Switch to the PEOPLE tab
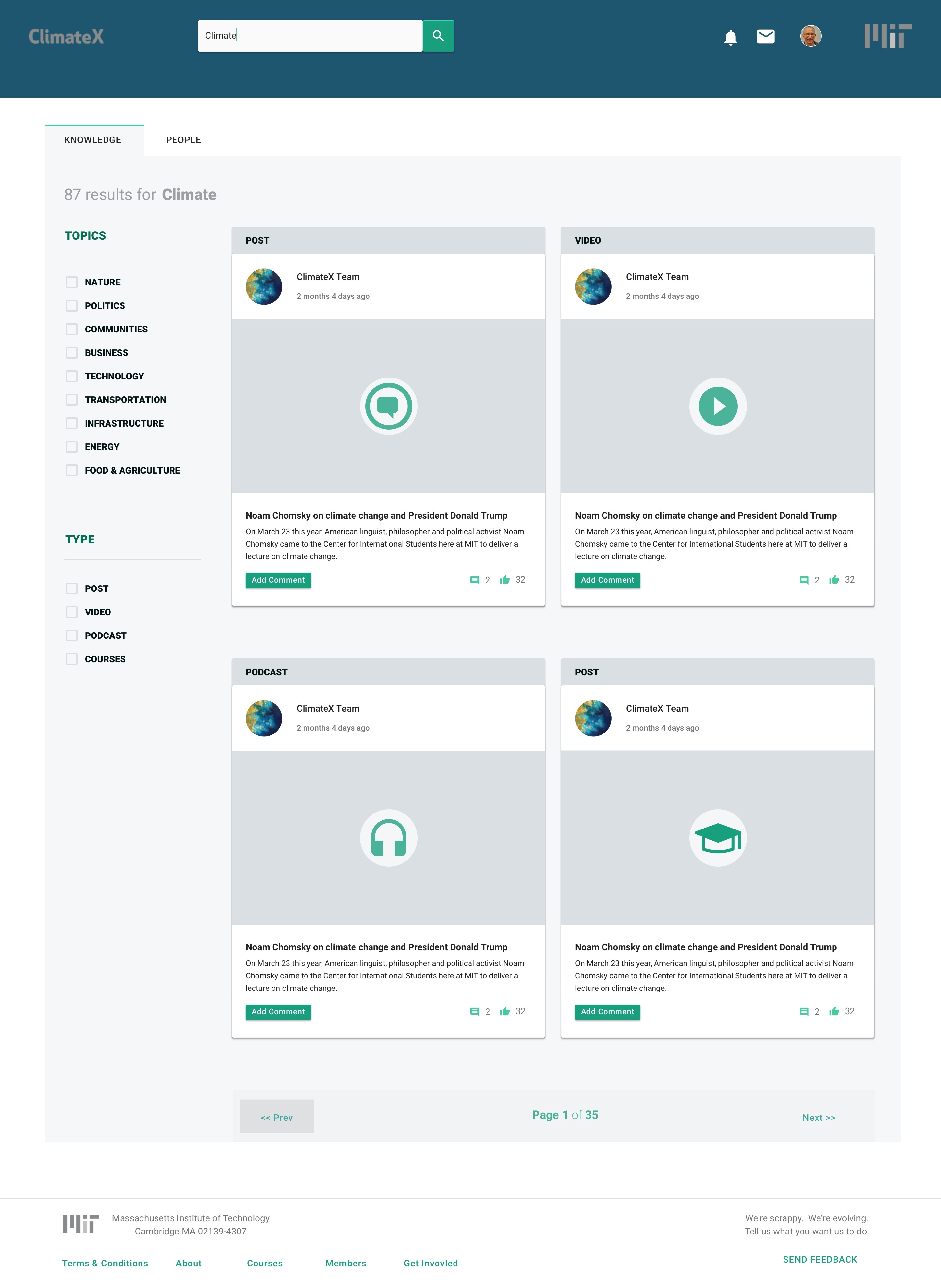This screenshot has height=1288, width=941. coord(183,140)
